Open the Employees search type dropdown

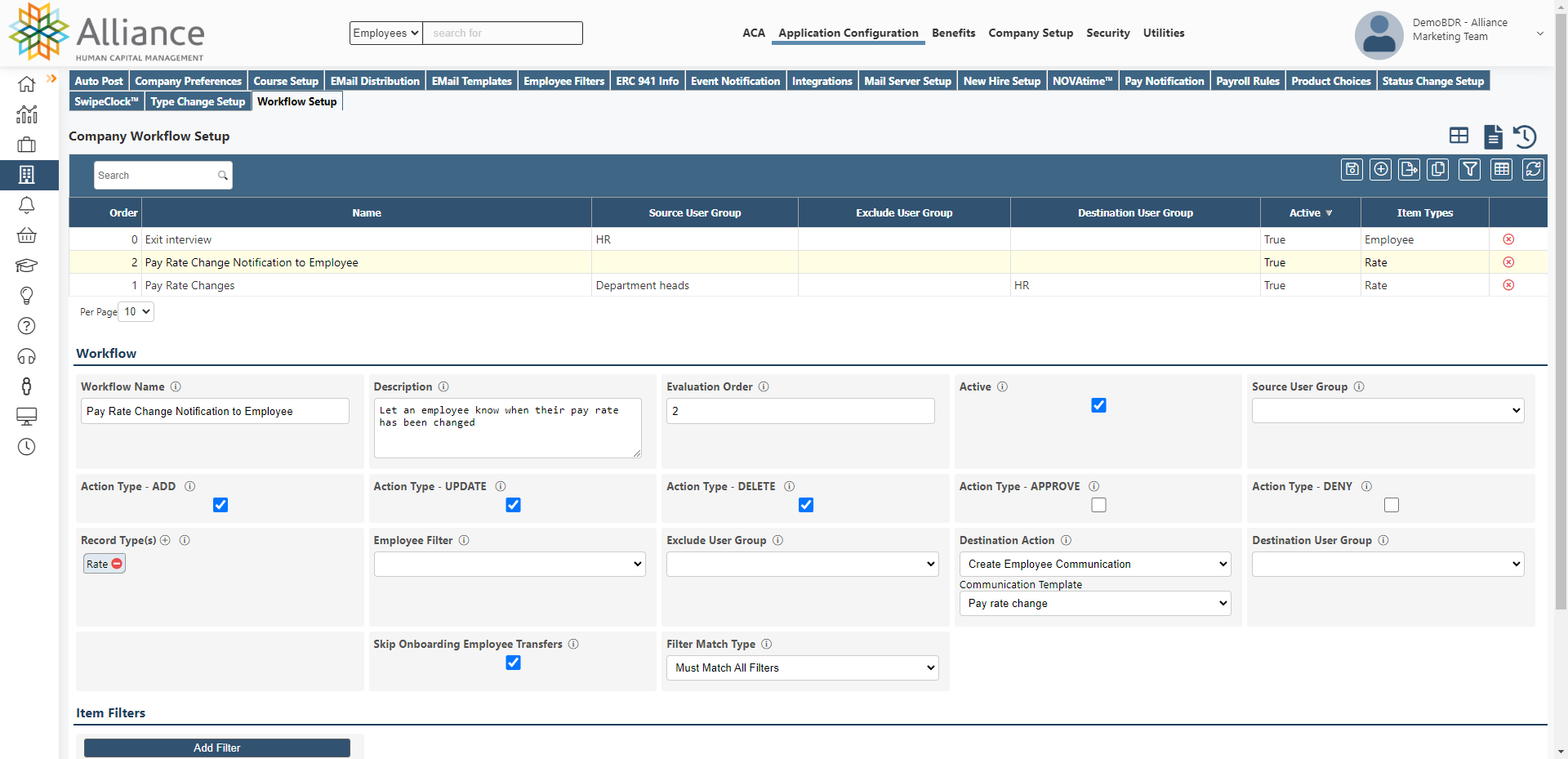pyautogui.click(x=386, y=33)
